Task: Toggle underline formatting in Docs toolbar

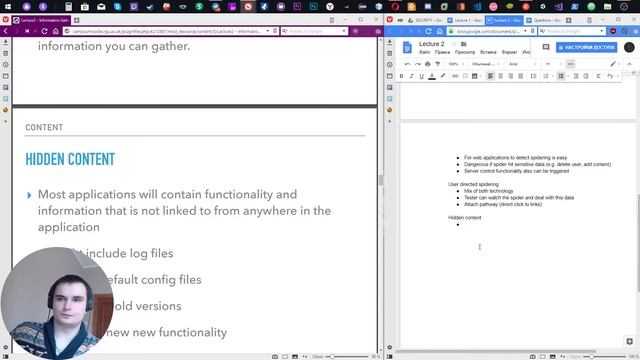Action: coord(421,76)
